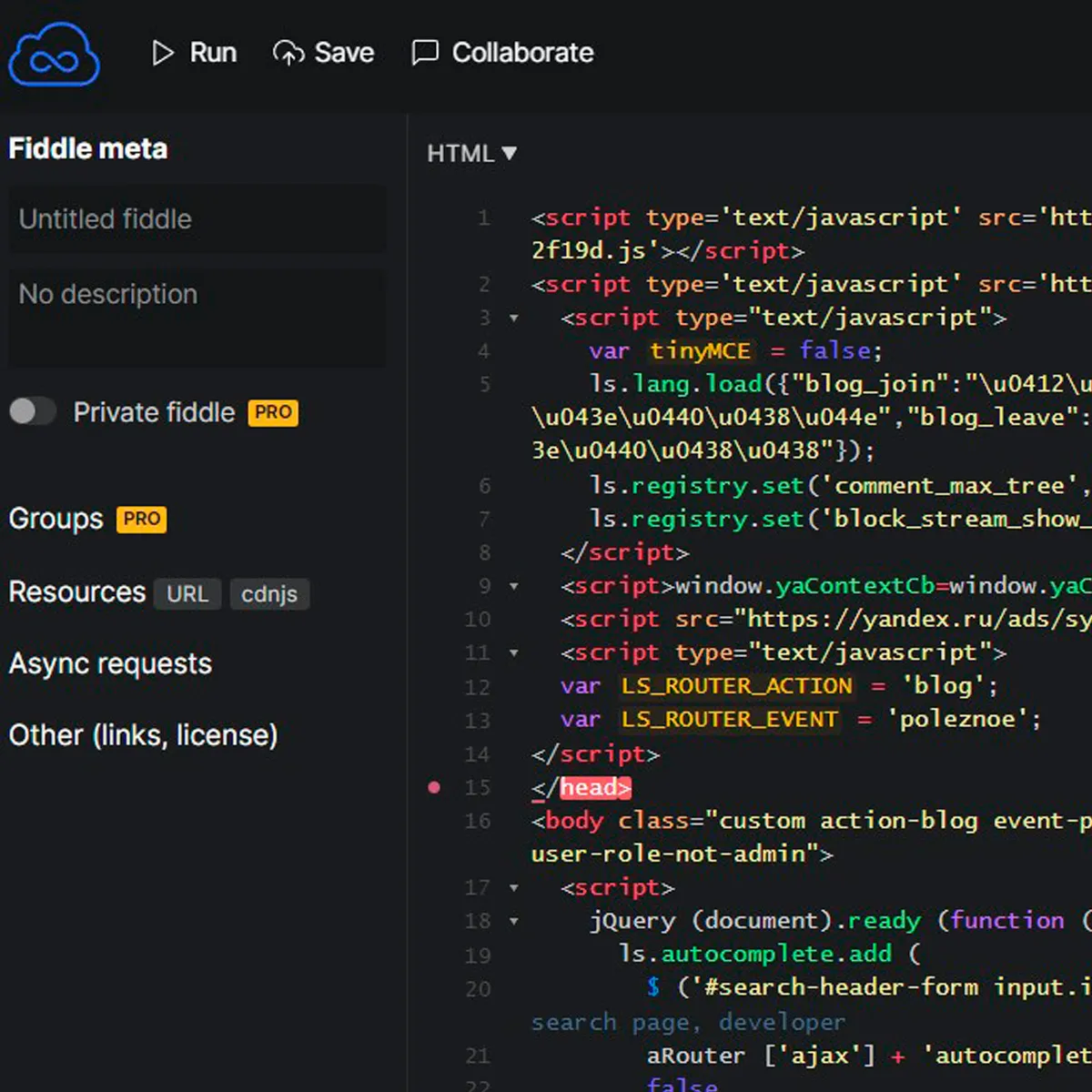1092x1092 pixels.
Task: Click the PRO badge beside Groups
Action: (142, 519)
